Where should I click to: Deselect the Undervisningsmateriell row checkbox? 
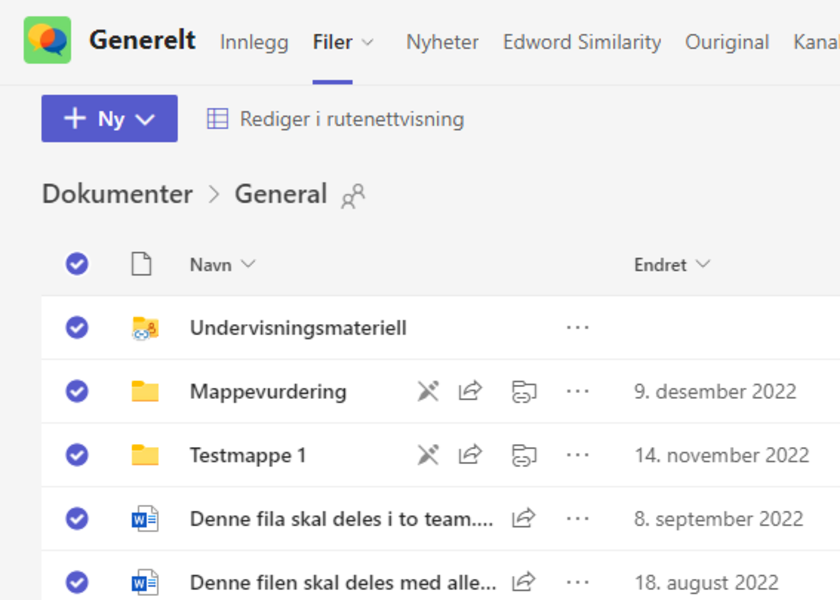pos(77,328)
